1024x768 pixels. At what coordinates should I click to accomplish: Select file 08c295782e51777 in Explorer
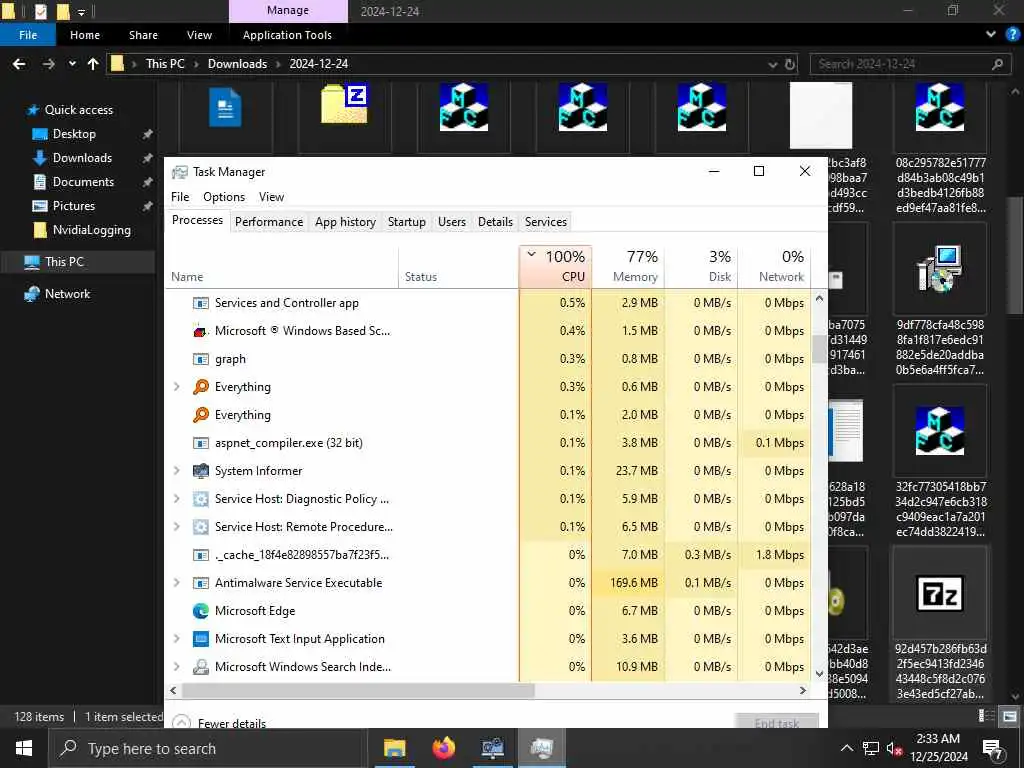click(940, 108)
